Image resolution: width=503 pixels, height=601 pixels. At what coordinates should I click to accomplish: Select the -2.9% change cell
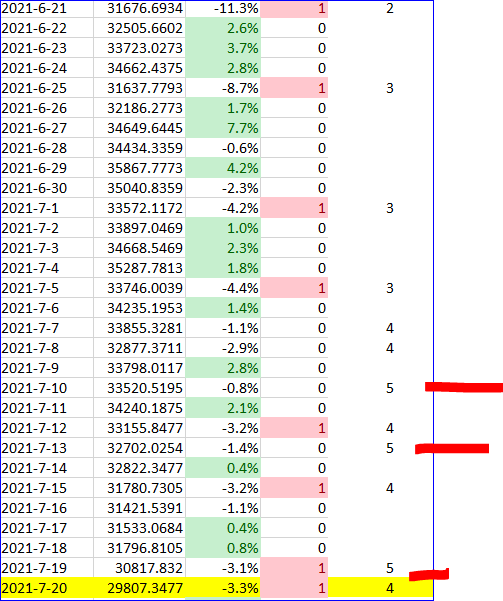(x=223, y=348)
